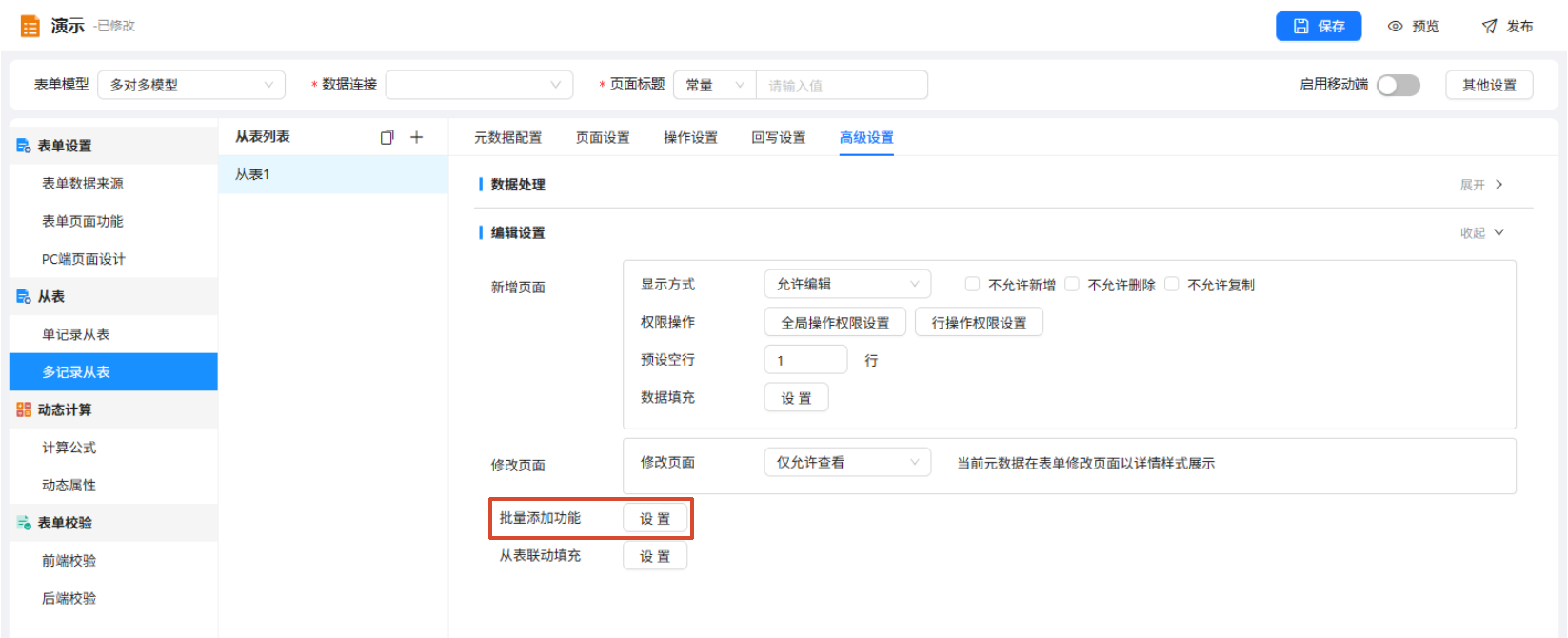Check the 不允许复制 checkbox

tap(1172, 284)
